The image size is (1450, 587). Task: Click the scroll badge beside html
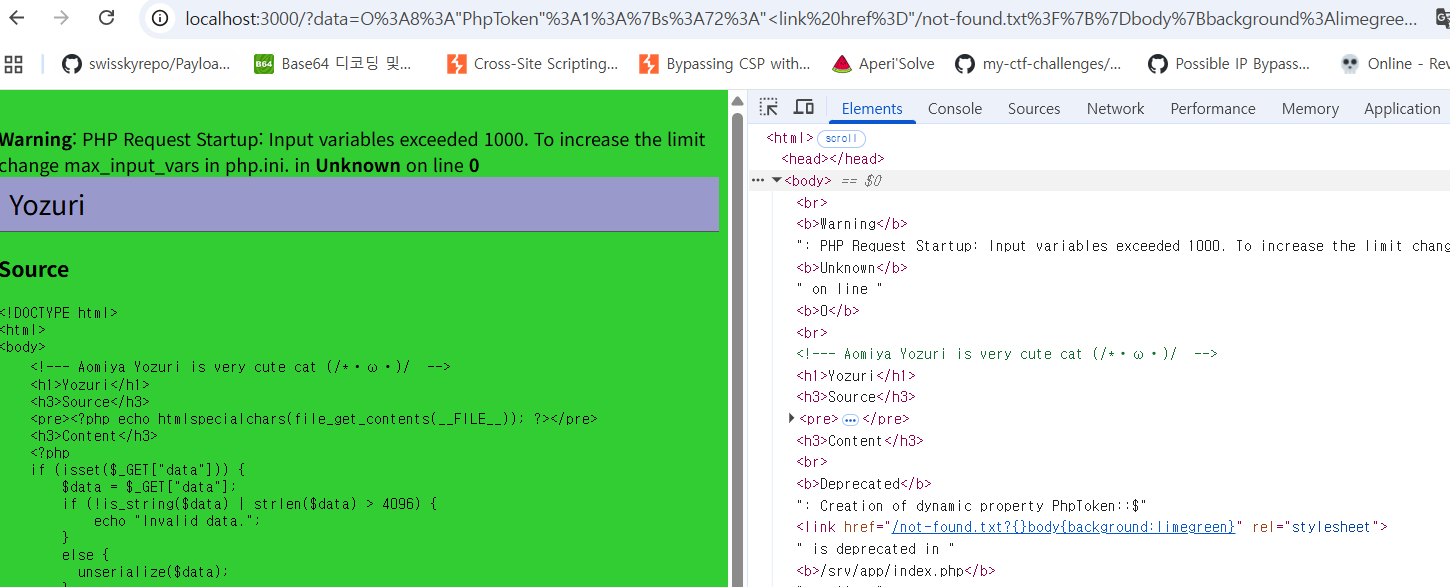(841, 138)
